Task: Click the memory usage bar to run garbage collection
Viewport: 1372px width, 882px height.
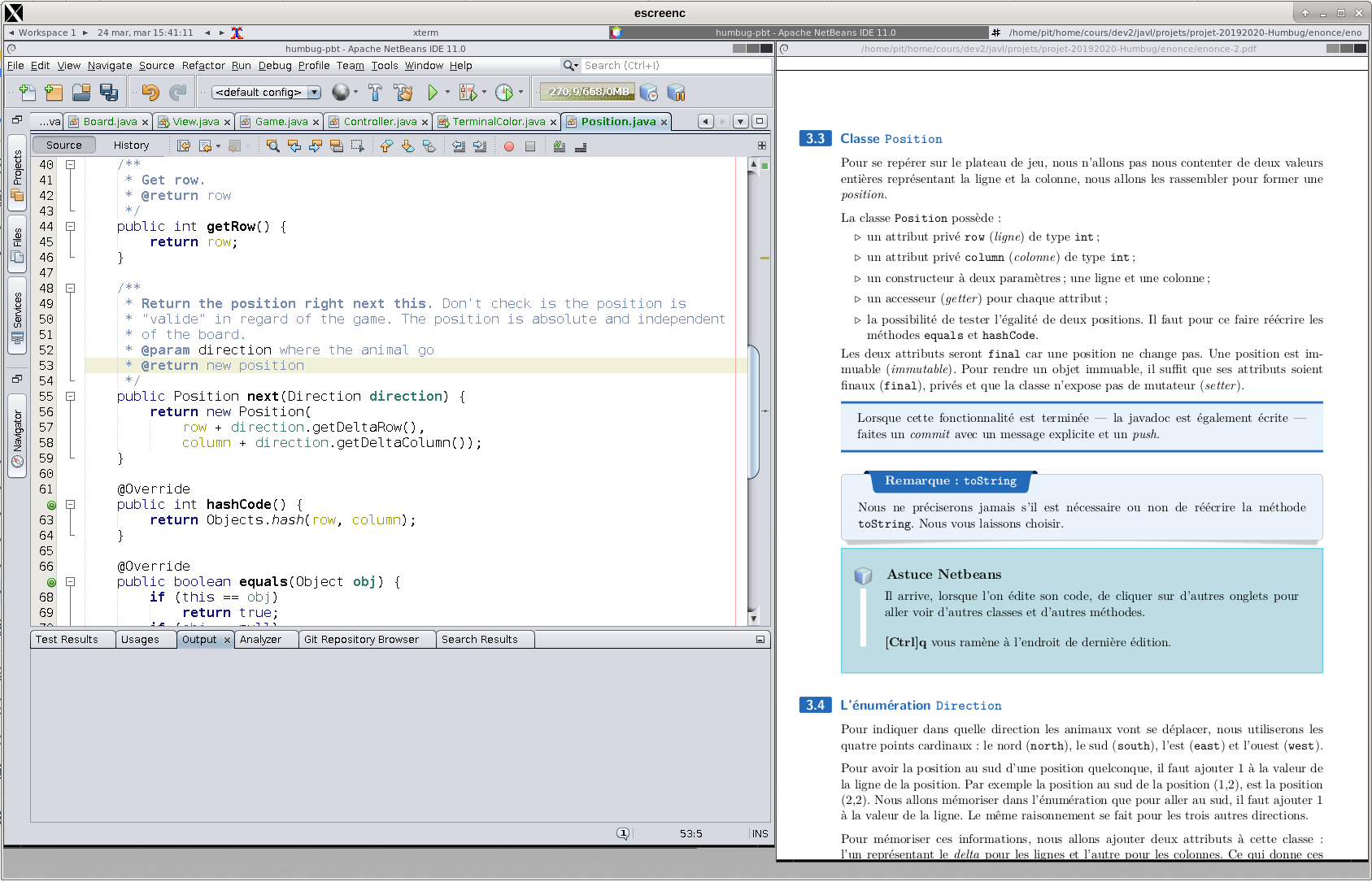Action: tap(588, 92)
